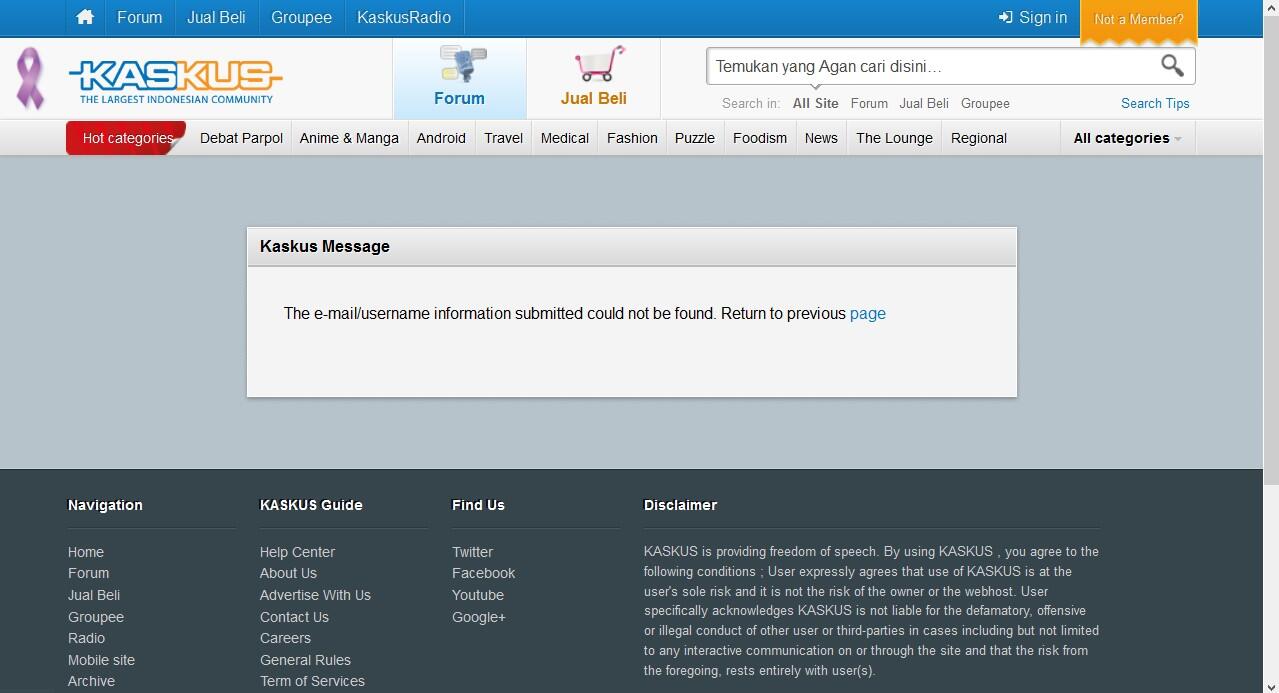Click the 'page' link in message
Screen dimensions: 1279x693
click(x=868, y=313)
